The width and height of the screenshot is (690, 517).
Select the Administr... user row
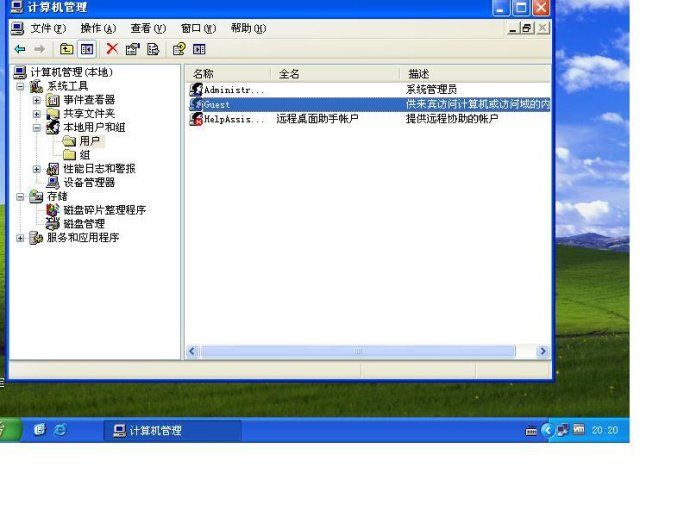click(x=369, y=90)
